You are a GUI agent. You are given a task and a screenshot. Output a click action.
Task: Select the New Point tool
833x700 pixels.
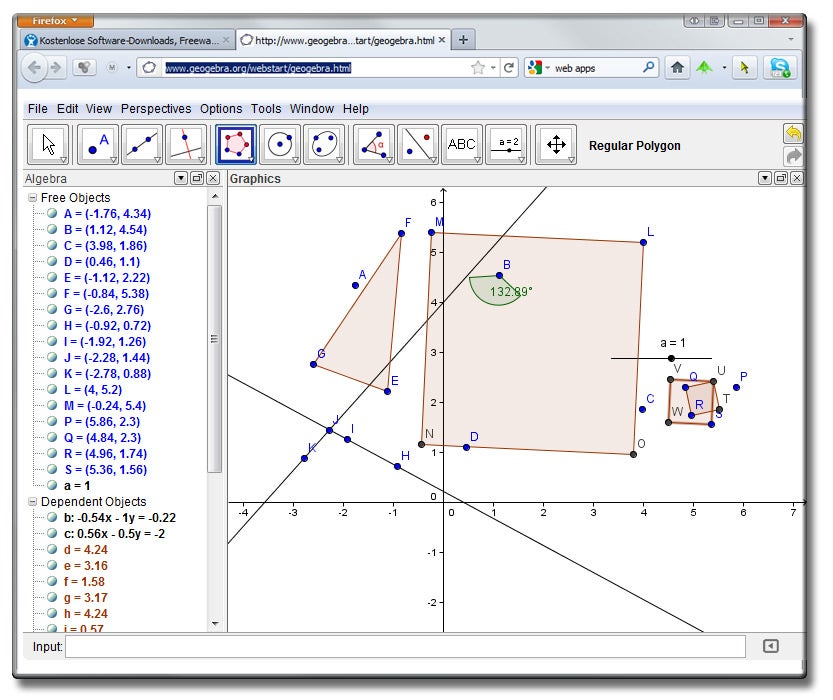pyautogui.click(x=98, y=145)
